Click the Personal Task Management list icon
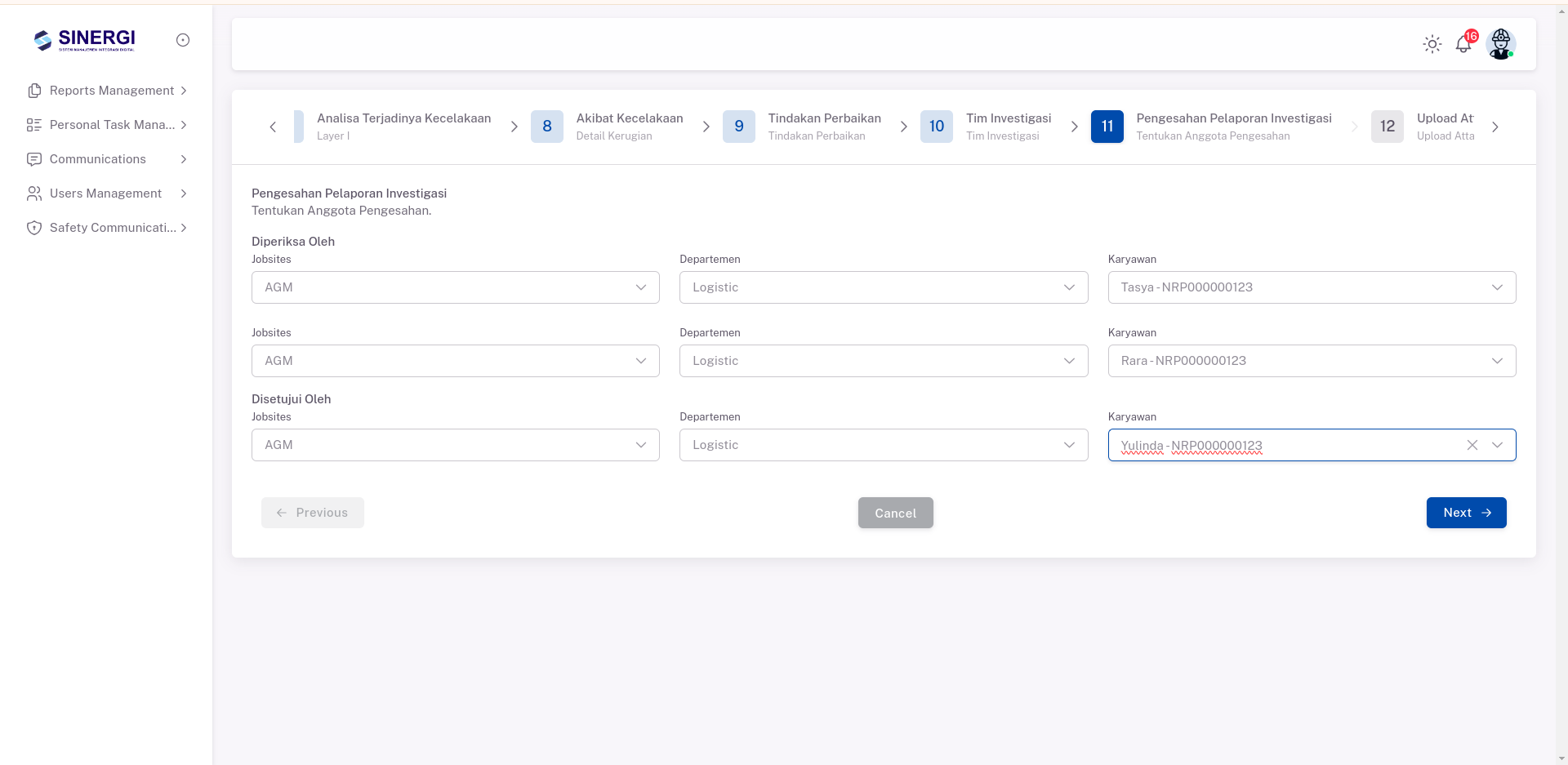Screen dimensions: 1568x765 pos(34,125)
